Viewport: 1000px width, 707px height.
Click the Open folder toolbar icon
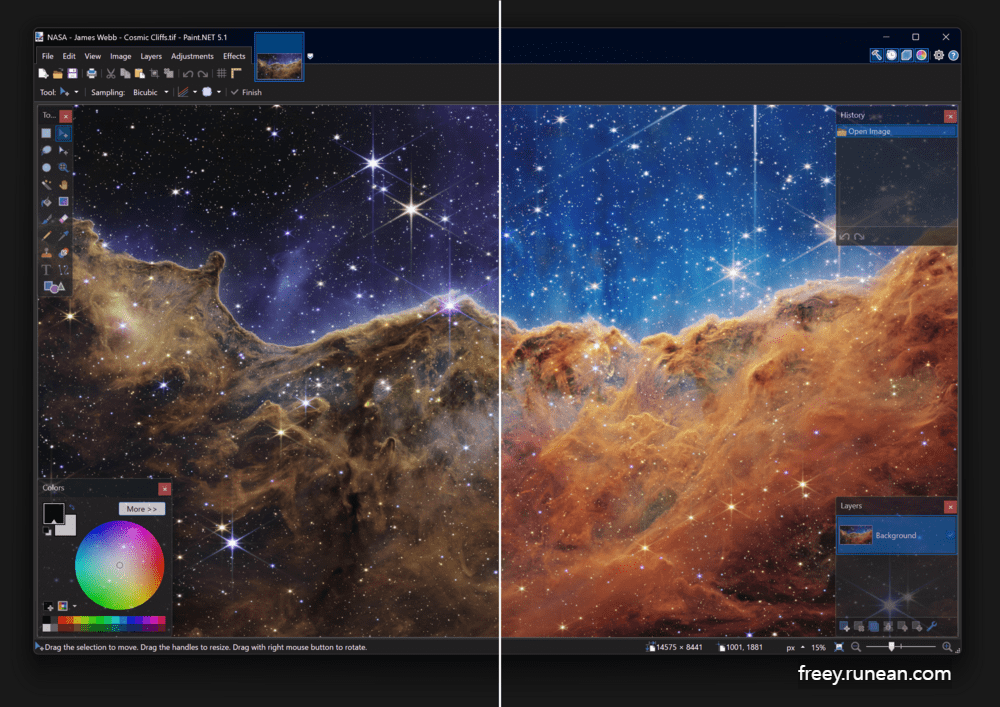[x=57, y=74]
